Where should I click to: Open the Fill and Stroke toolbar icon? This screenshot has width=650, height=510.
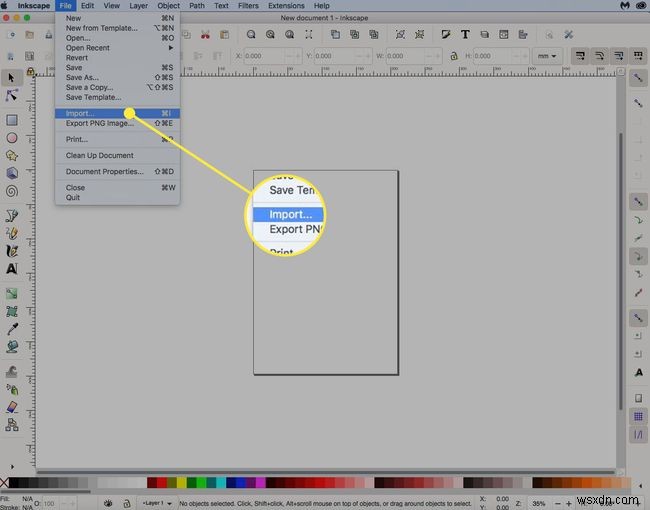point(446,34)
